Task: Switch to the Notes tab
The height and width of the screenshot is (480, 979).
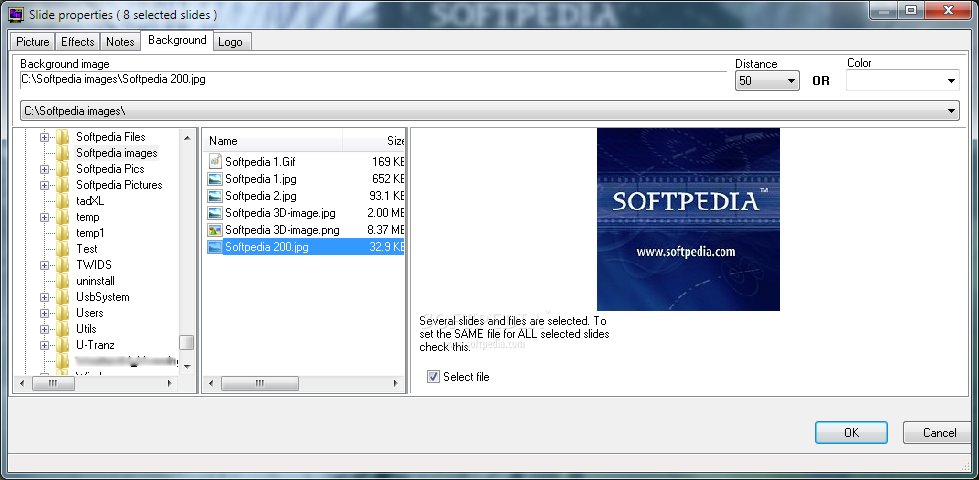Action: point(120,42)
